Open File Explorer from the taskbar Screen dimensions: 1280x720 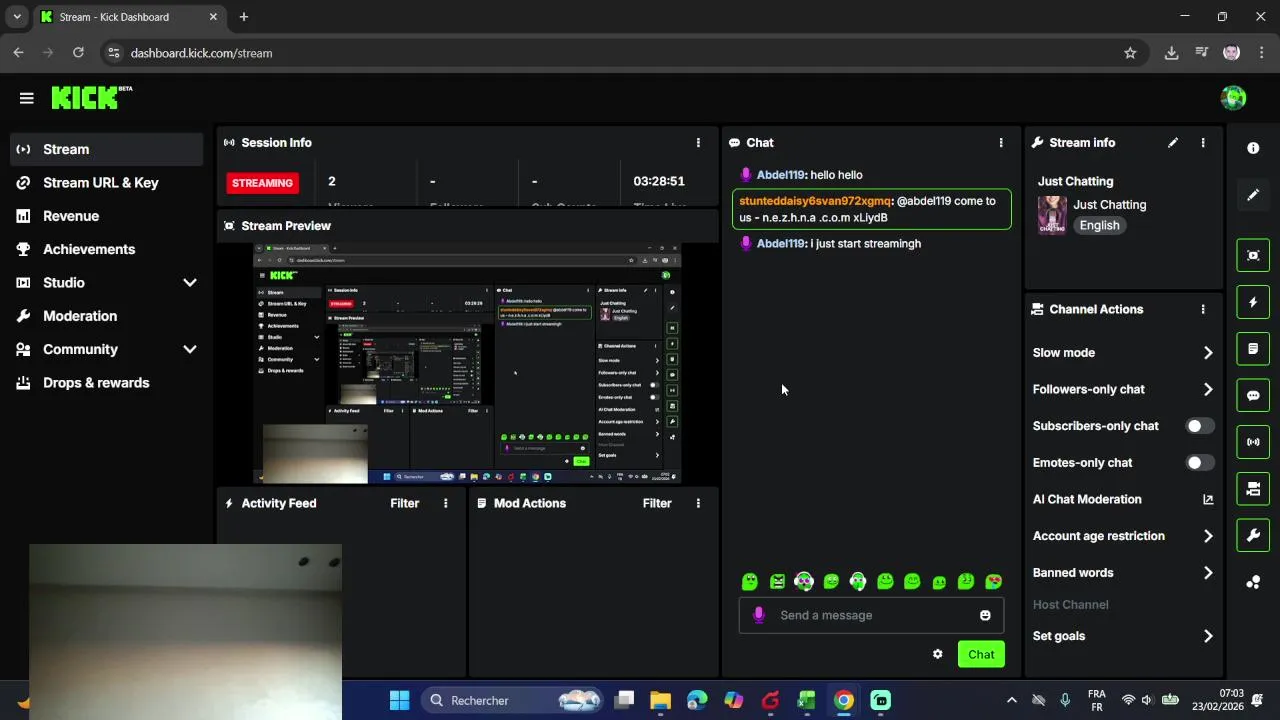(660, 700)
